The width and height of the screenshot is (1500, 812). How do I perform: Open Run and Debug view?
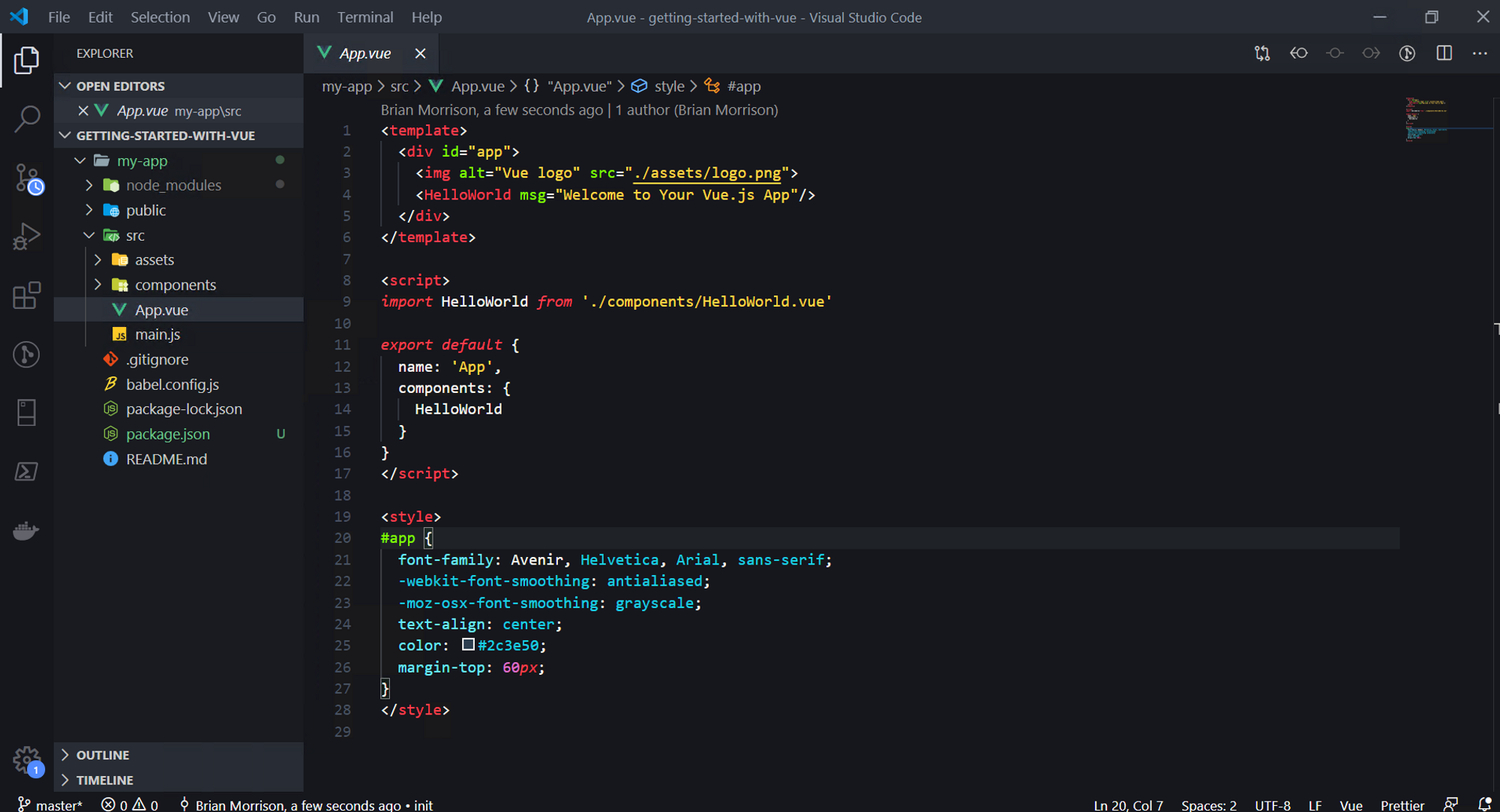[x=26, y=236]
